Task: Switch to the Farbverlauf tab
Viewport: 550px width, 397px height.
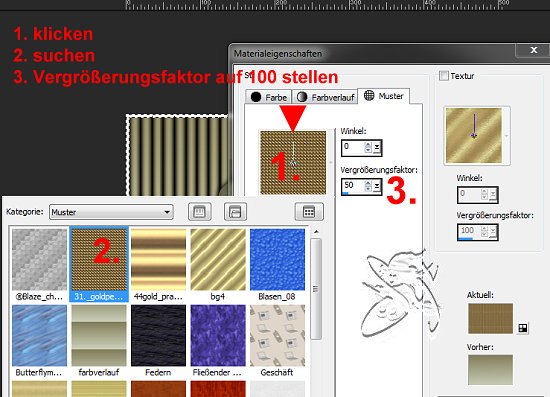Action: click(x=325, y=97)
